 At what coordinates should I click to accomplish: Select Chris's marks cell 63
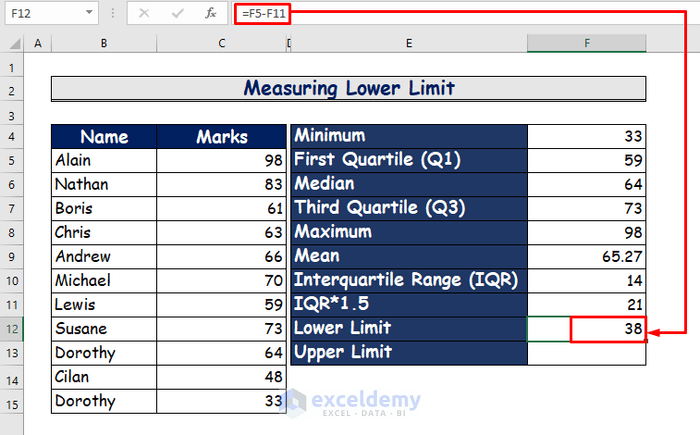tap(221, 233)
